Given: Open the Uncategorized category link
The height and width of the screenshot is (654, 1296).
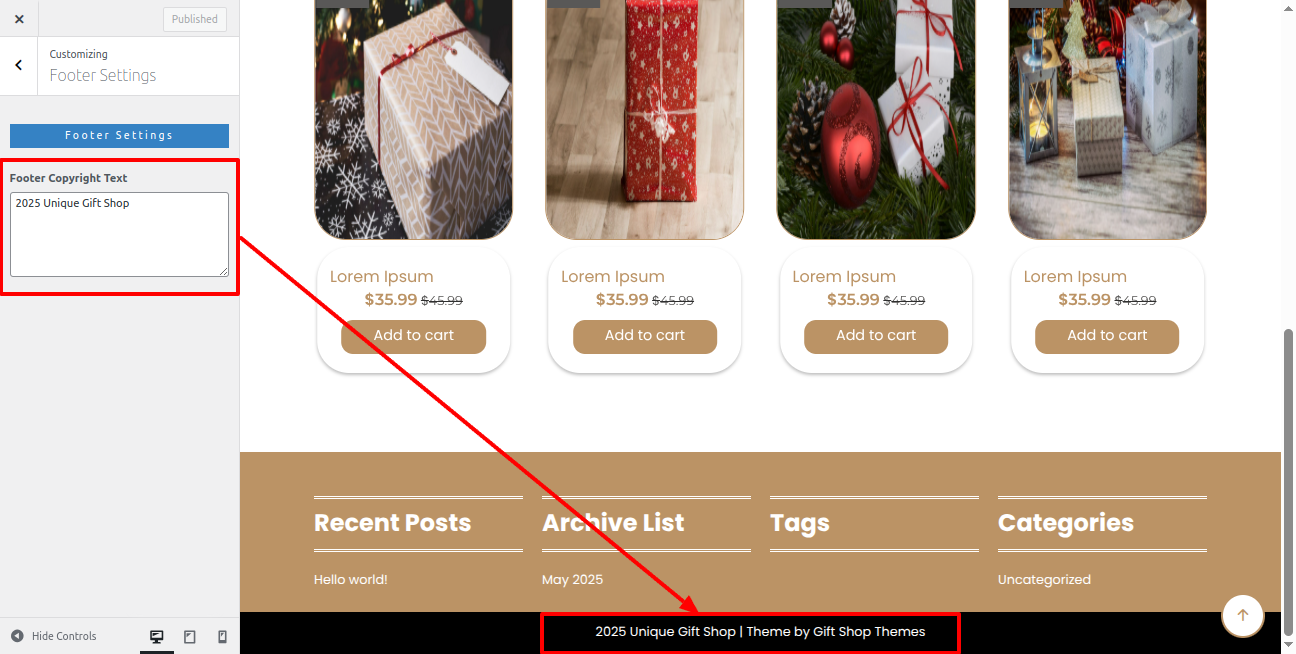Looking at the screenshot, I should tap(1044, 580).
